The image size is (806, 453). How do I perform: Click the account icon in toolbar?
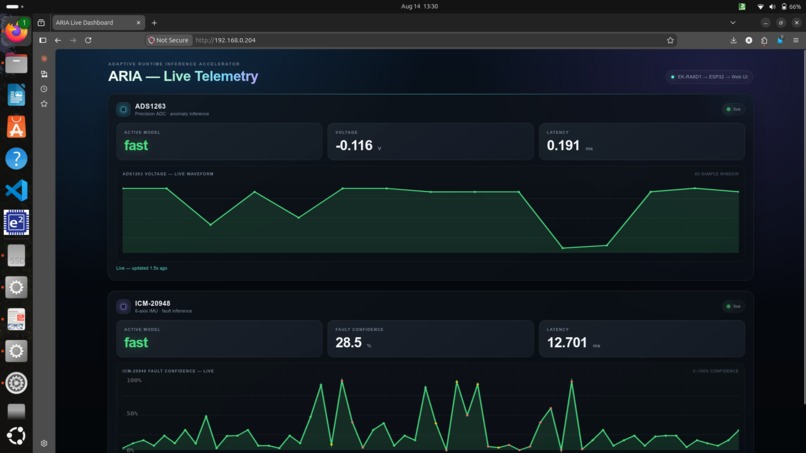(x=749, y=40)
